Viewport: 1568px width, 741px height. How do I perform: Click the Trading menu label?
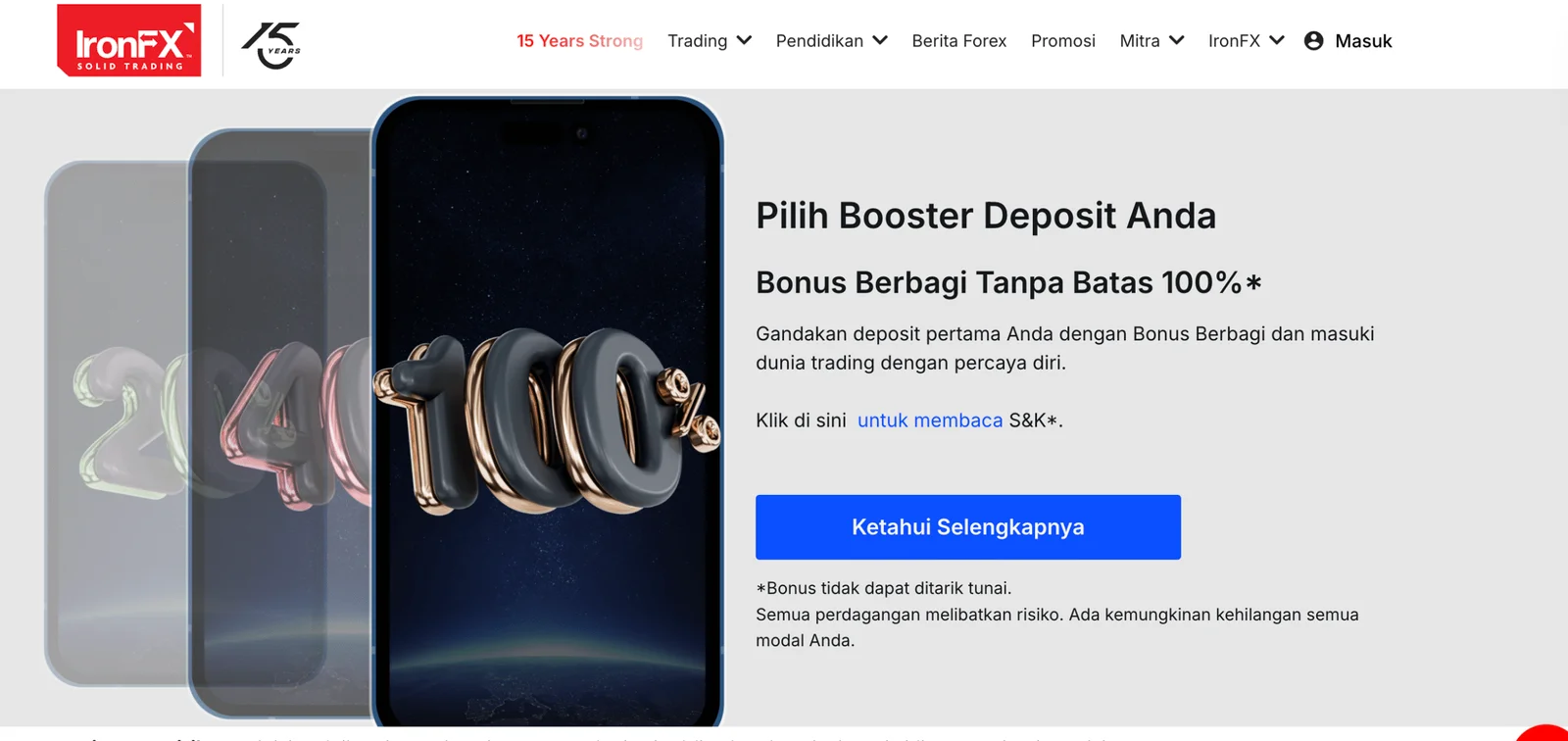(x=698, y=40)
